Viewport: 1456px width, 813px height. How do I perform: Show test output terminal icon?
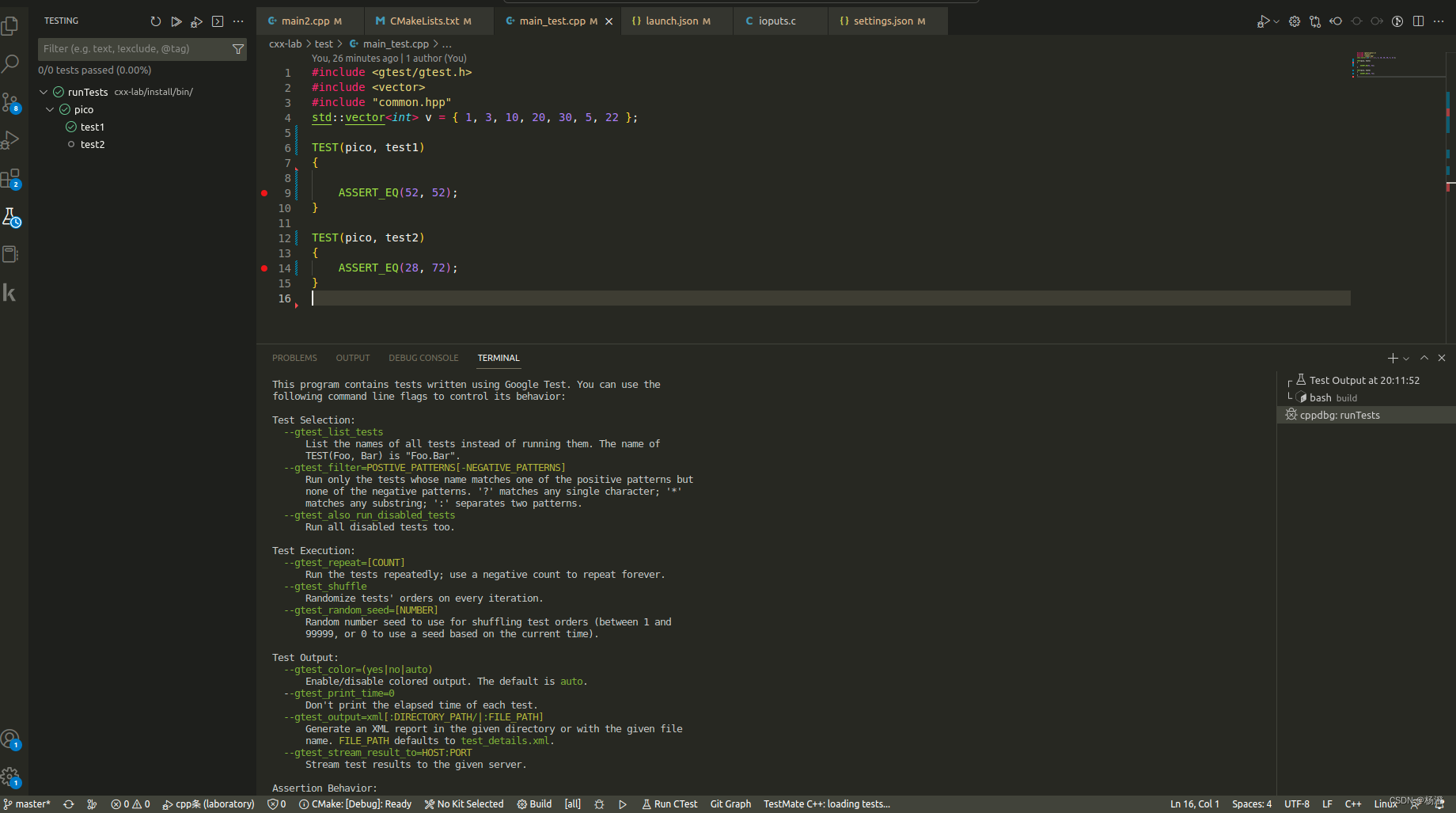pos(218,21)
